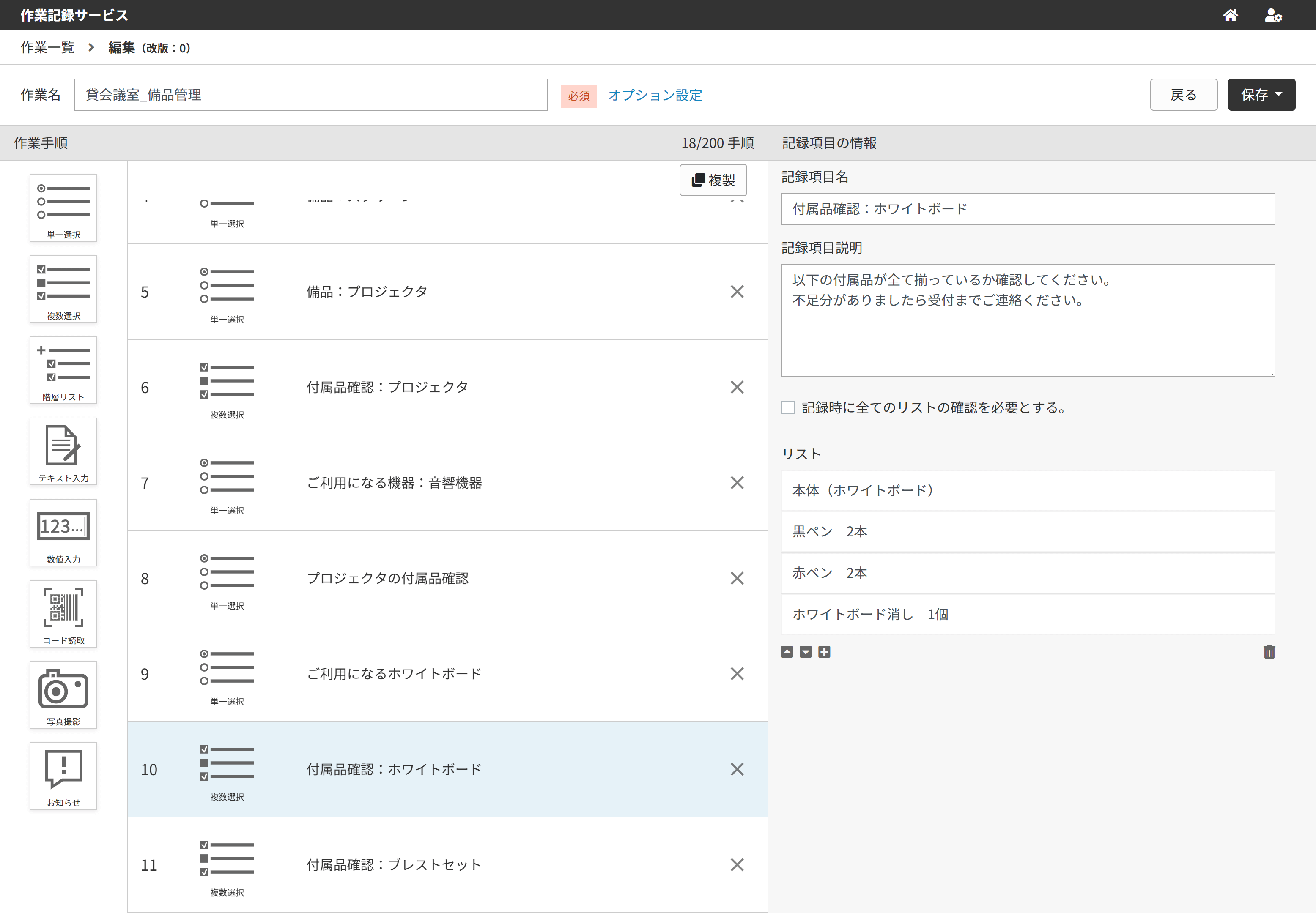Edit the 記録項目説明 text area
1316x913 pixels.
[x=1028, y=320]
